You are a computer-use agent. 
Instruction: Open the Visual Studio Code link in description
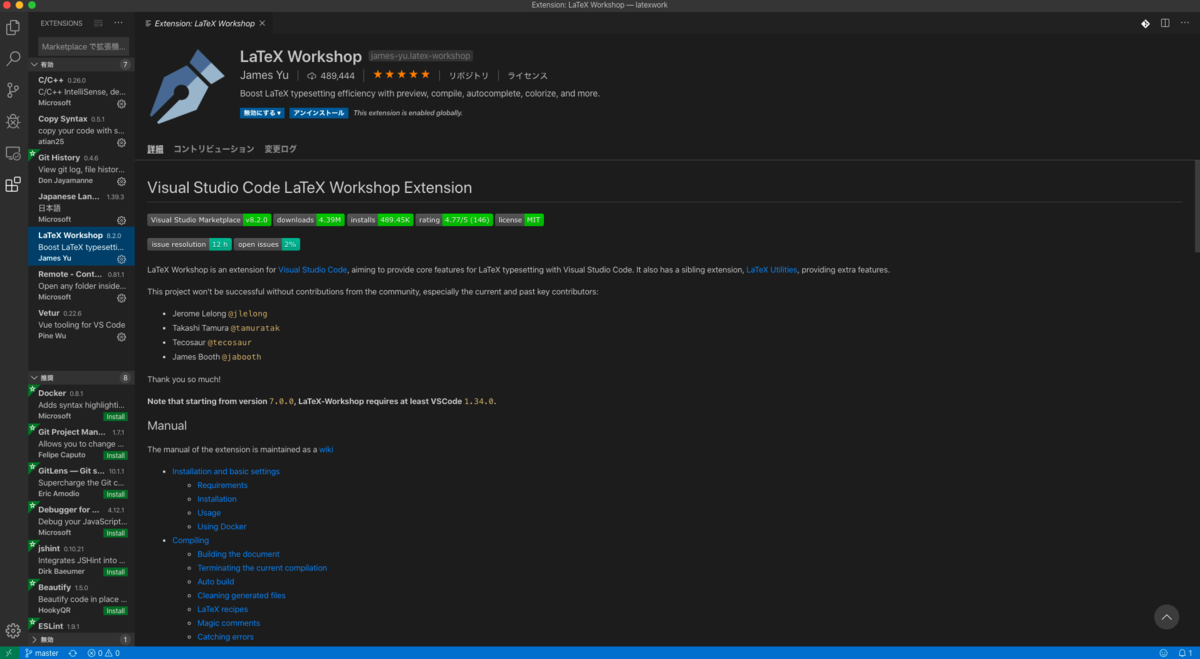pyautogui.click(x=312, y=270)
